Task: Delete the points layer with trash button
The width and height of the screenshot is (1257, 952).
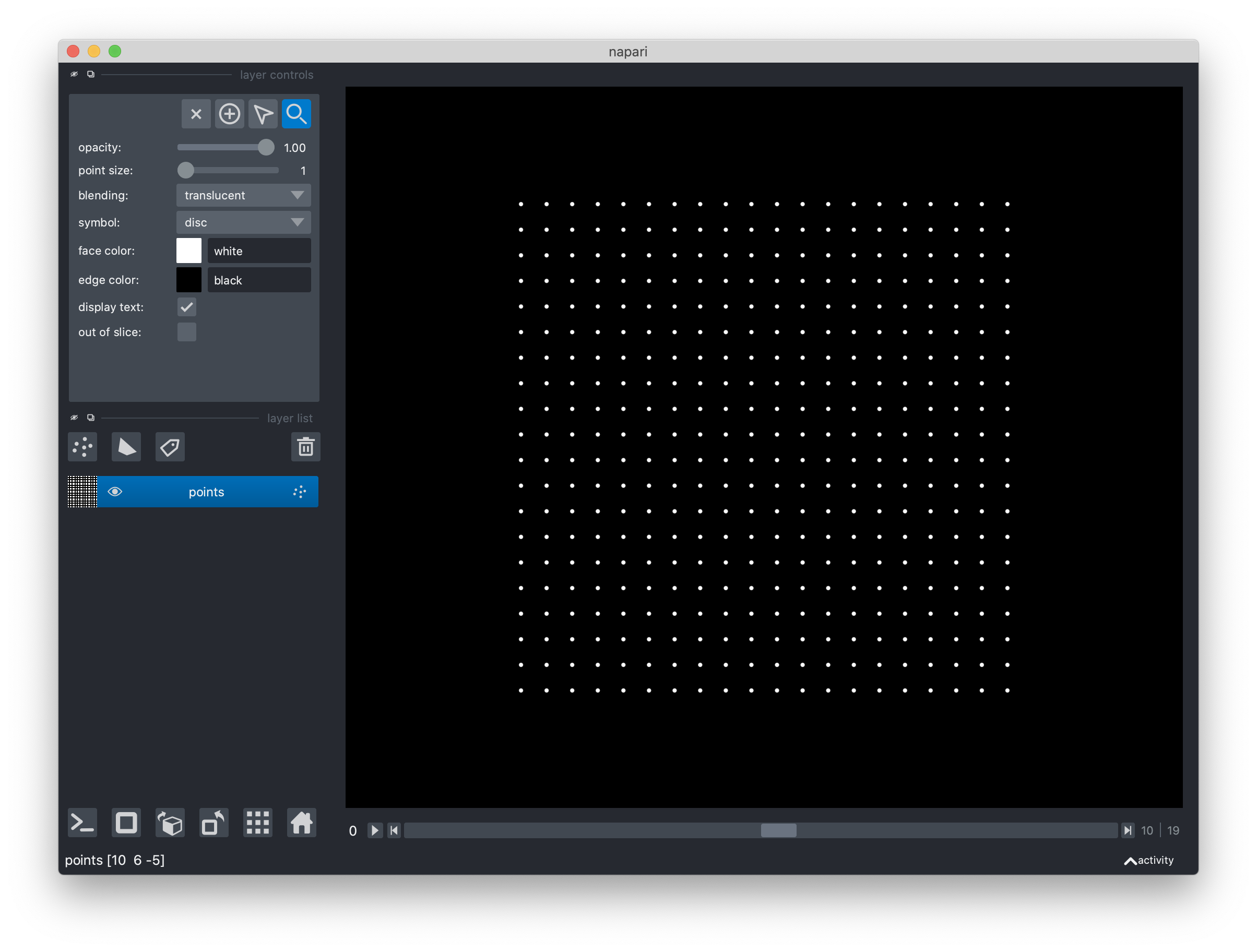Action: coord(305,447)
